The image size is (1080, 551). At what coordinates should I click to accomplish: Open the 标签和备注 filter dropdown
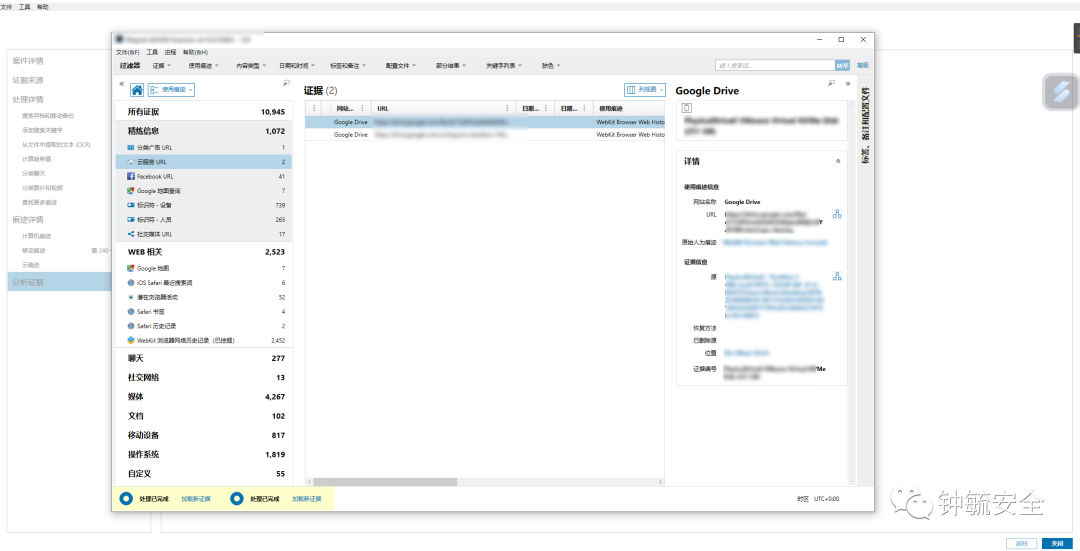[x=348, y=65]
